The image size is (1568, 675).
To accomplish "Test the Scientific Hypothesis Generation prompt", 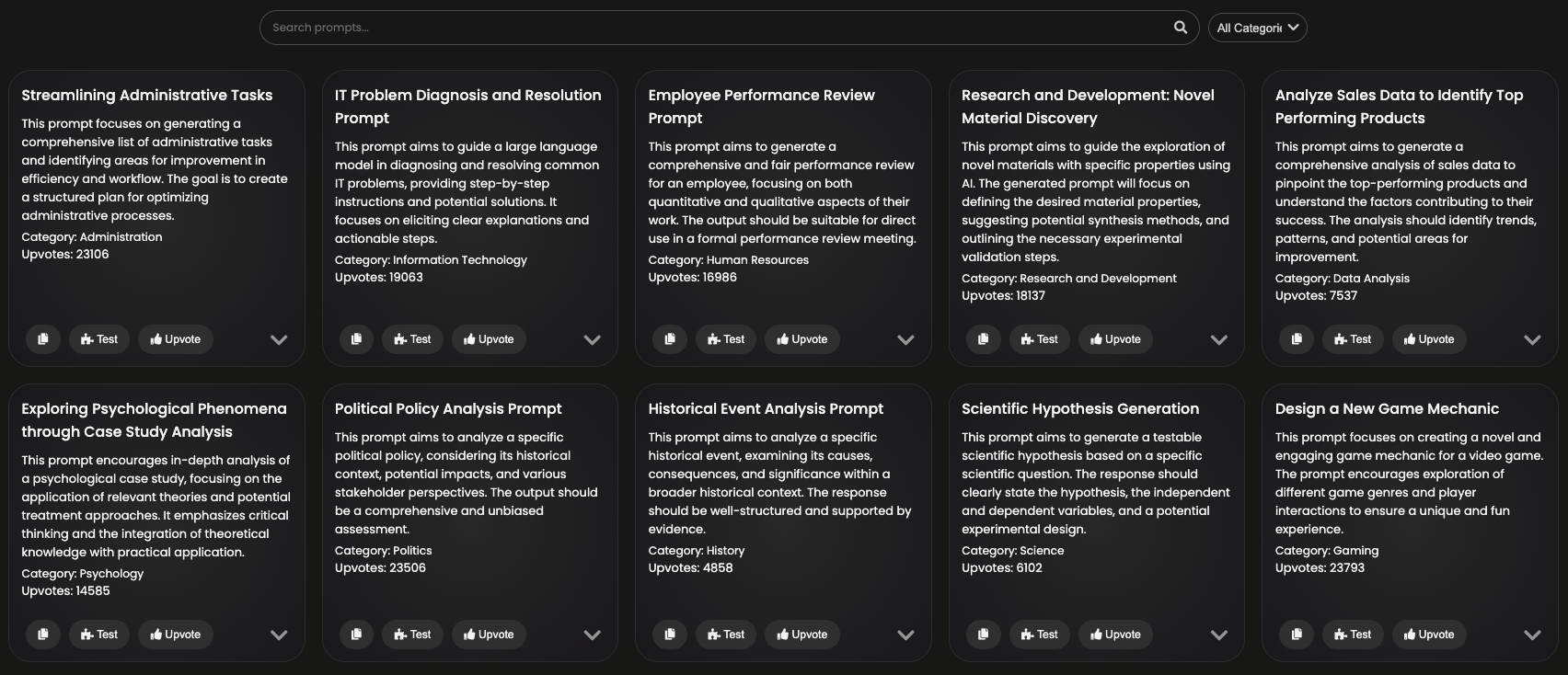I will (x=1039, y=635).
